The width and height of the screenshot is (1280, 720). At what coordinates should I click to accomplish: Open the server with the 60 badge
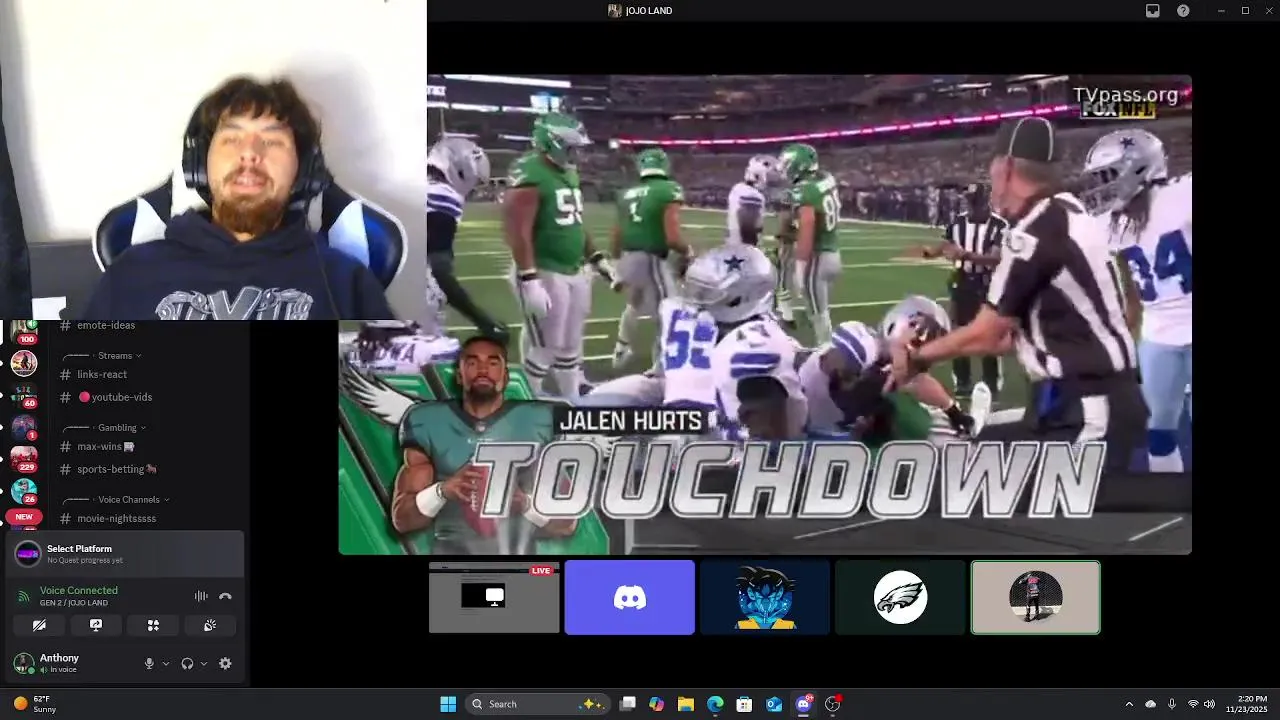24,396
